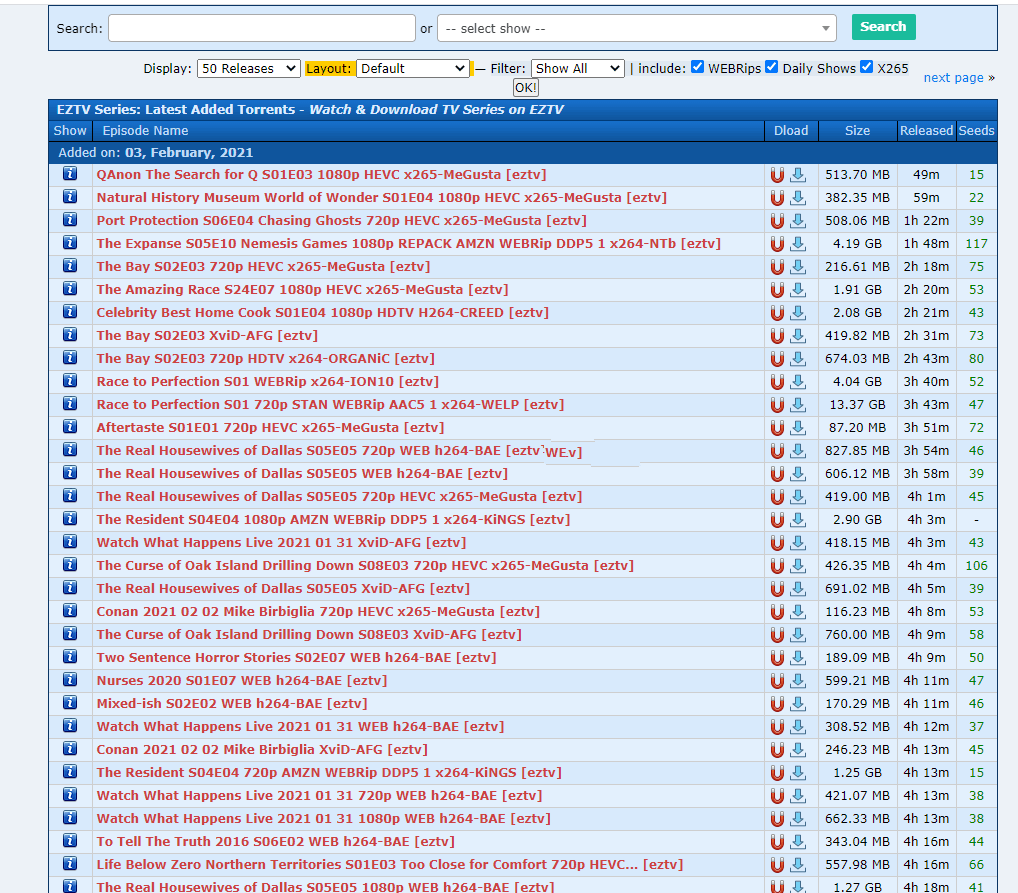The height and width of the screenshot is (893, 1018).
Task: Download torrent for Aftertaste S01E01 720p HEVC
Action: coord(798,428)
